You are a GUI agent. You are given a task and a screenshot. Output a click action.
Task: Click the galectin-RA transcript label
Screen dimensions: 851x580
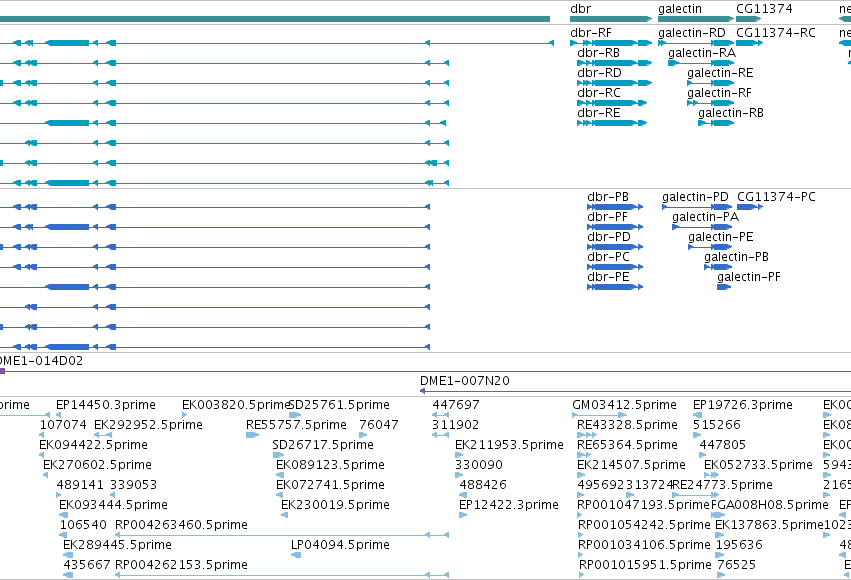coord(702,53)
